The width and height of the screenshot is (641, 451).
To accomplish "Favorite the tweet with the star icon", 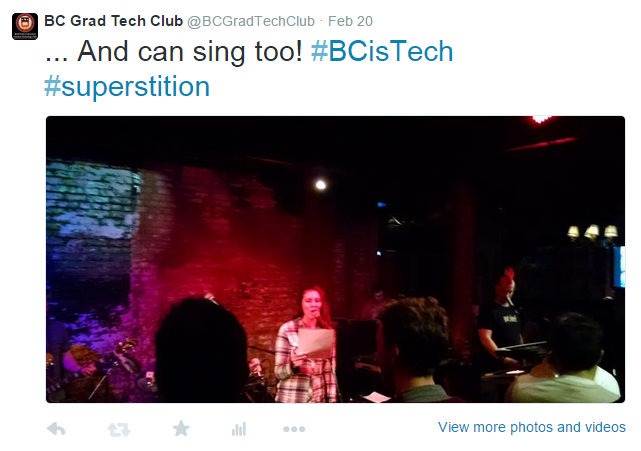I will 181,429.
